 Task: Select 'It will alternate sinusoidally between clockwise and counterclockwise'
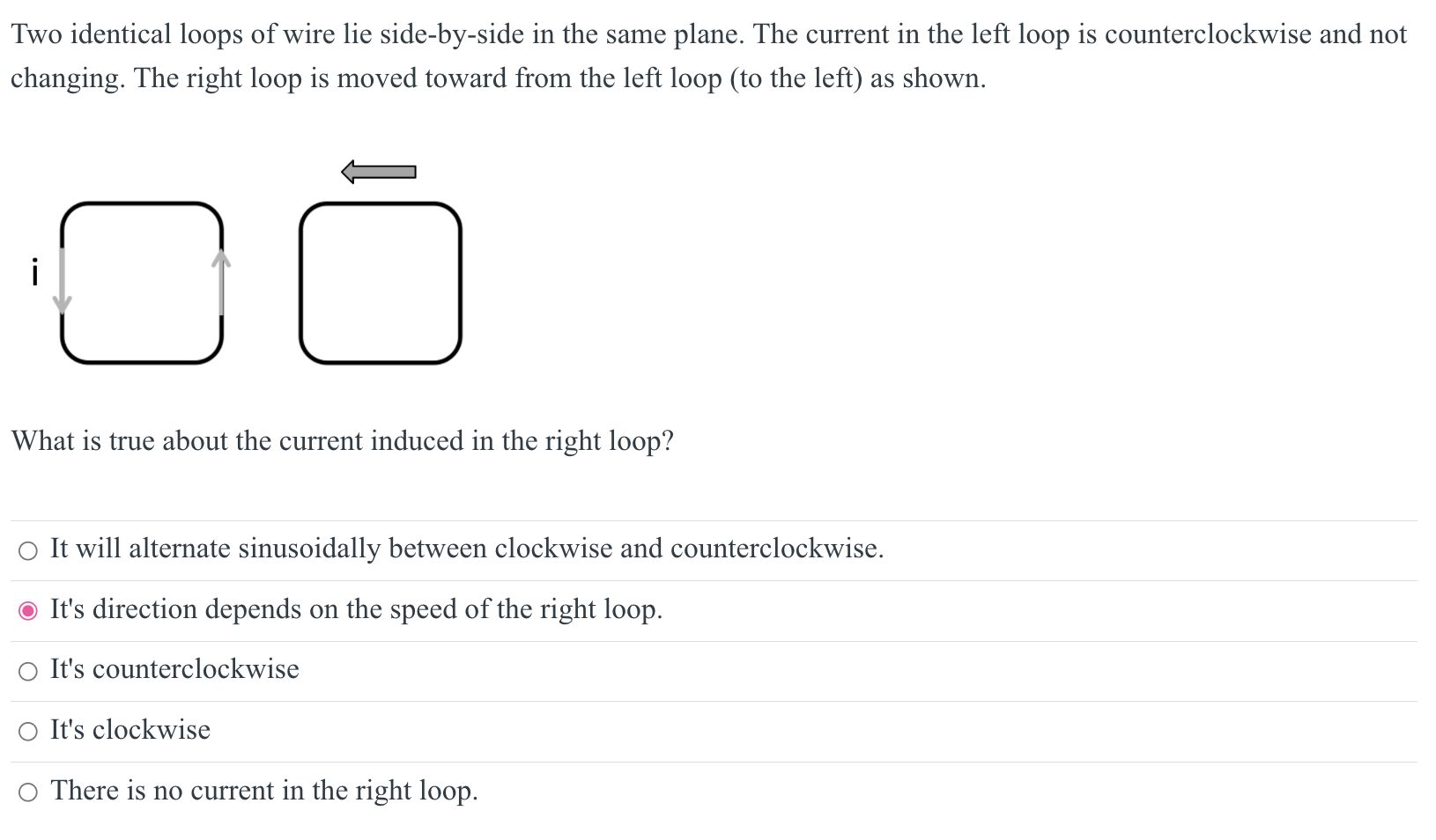[29, 550]
